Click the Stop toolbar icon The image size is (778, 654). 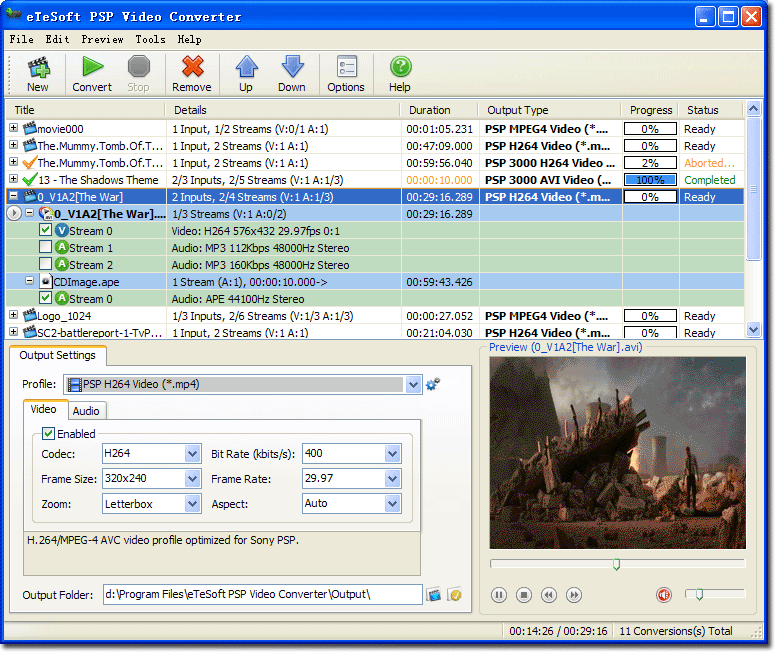click(138, 74)
